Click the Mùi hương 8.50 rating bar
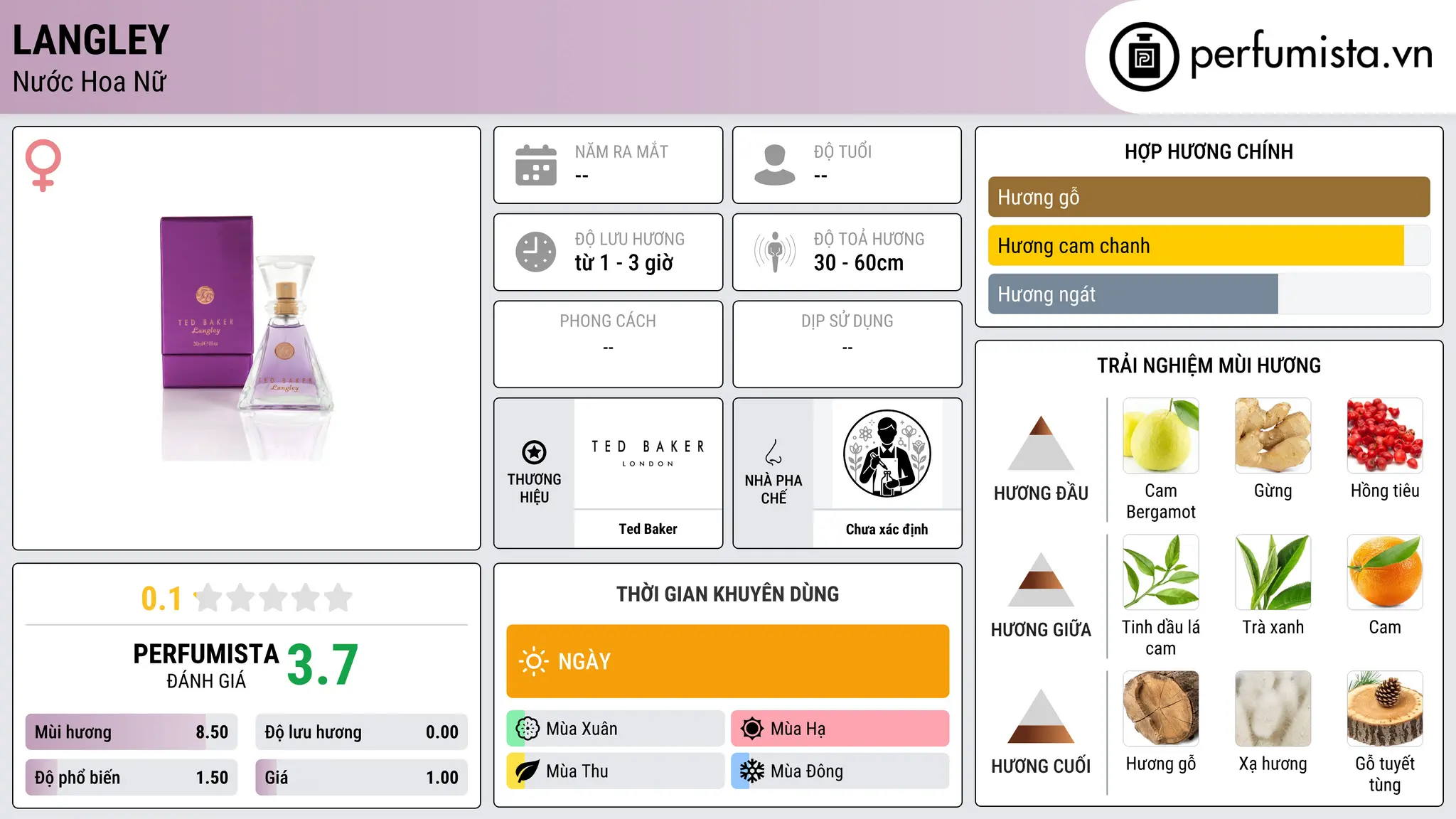The image size is (1456, 819). click(x=132, y=732)
